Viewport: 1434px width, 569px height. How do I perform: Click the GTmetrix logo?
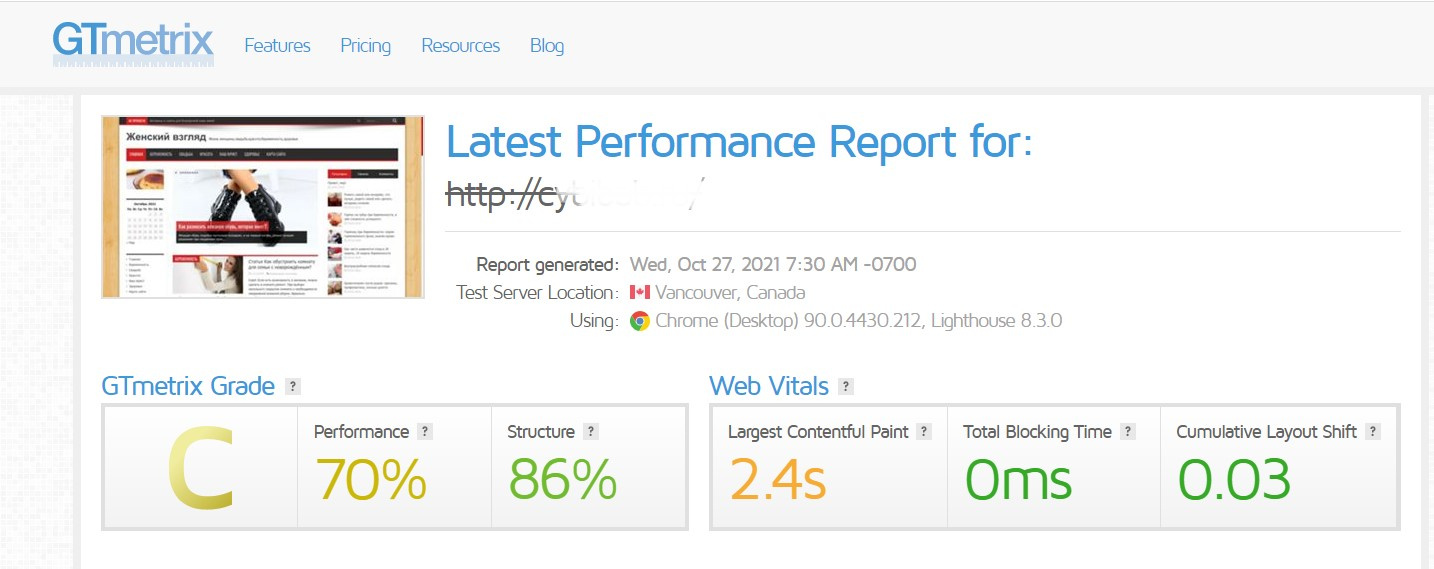[133, 44]
